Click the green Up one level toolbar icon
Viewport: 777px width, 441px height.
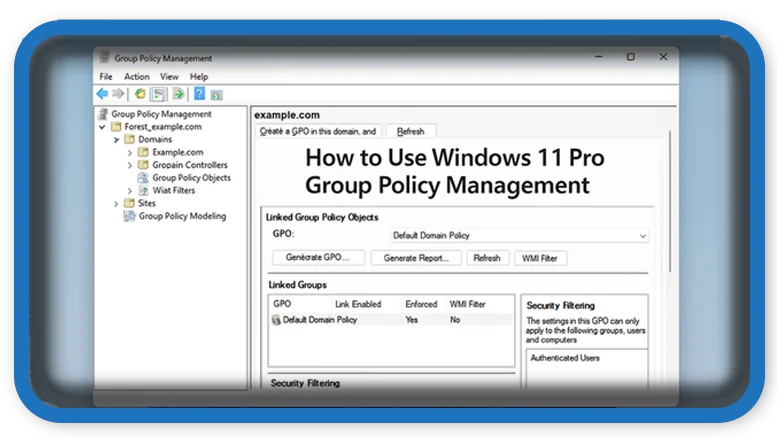pyautogui.click(x=140, y=94)
